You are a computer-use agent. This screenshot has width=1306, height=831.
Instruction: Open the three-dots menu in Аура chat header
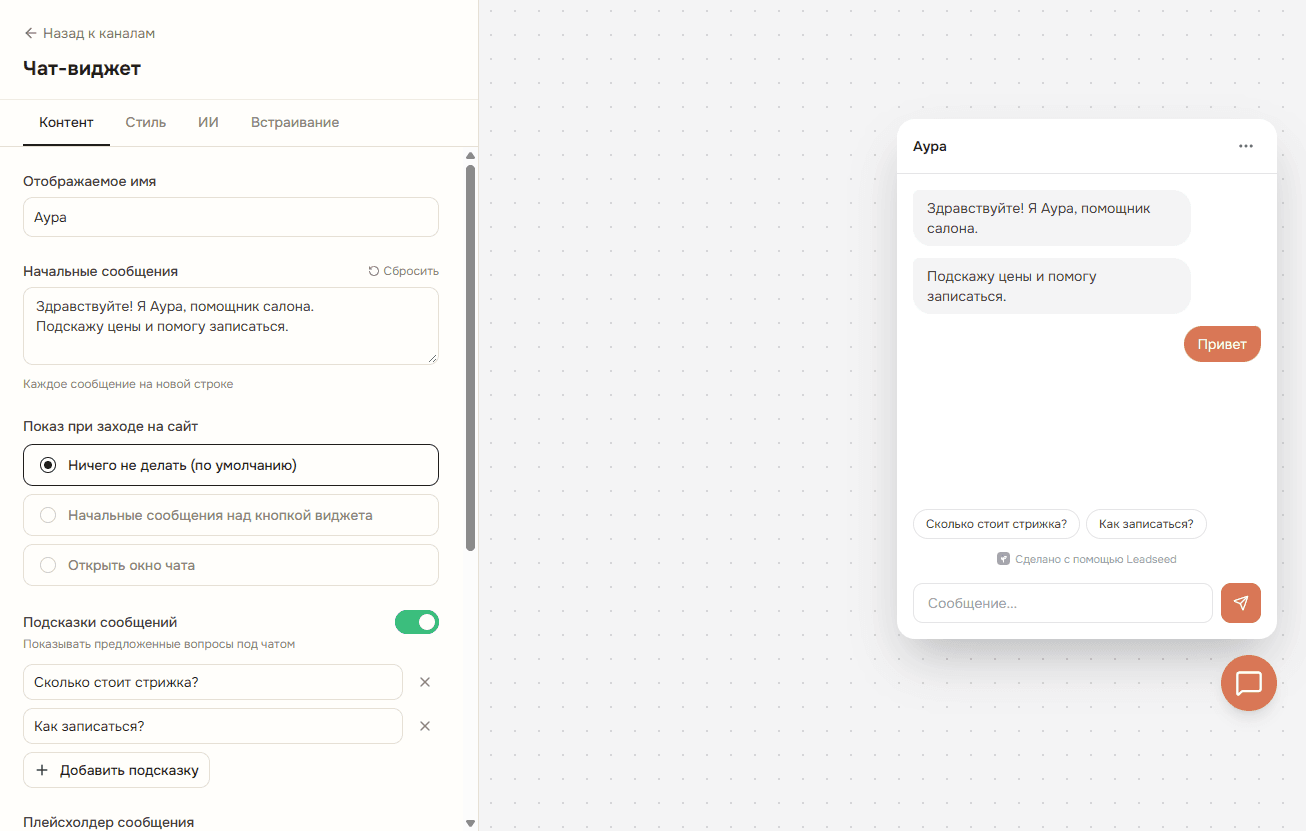pos(1245,146)
